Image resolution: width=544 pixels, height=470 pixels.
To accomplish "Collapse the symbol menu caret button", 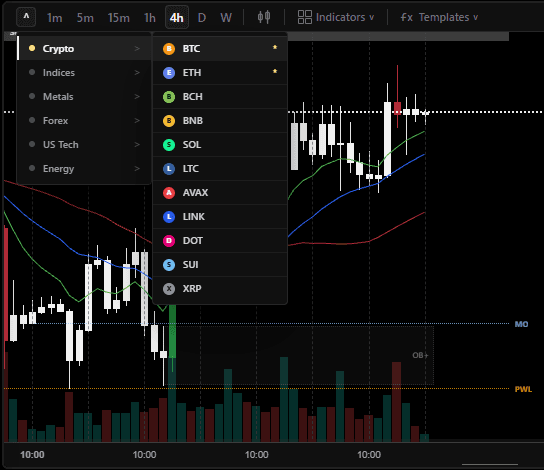I will [x=26, y=17].
